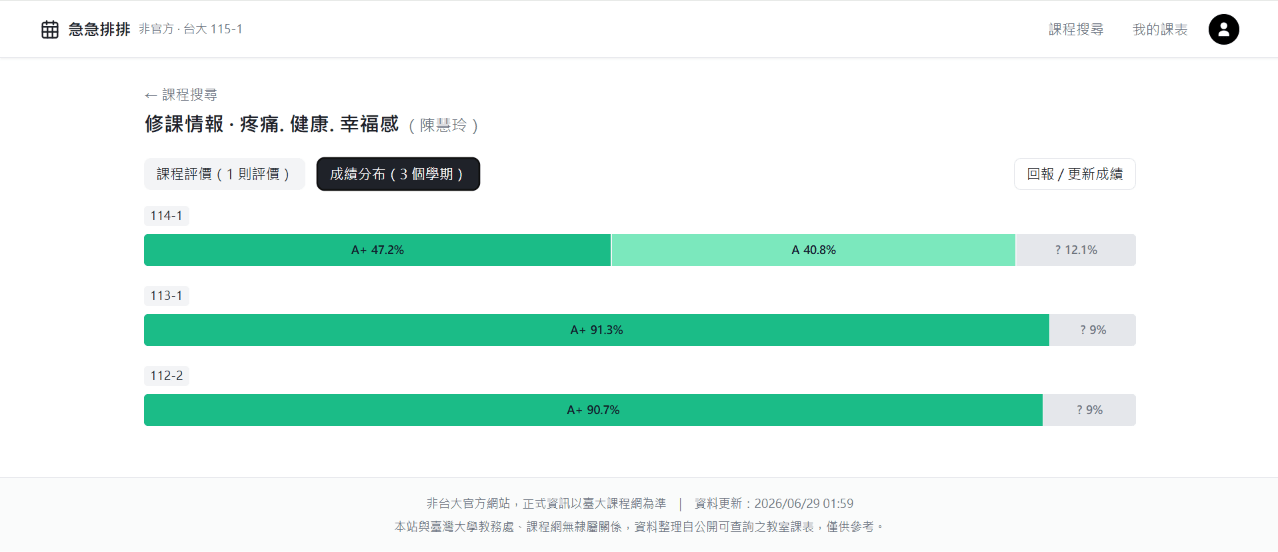Click 非官方 · 台大 115-1 subtitle
This screenshot has height=552, width=1278.
coord(191,29)
